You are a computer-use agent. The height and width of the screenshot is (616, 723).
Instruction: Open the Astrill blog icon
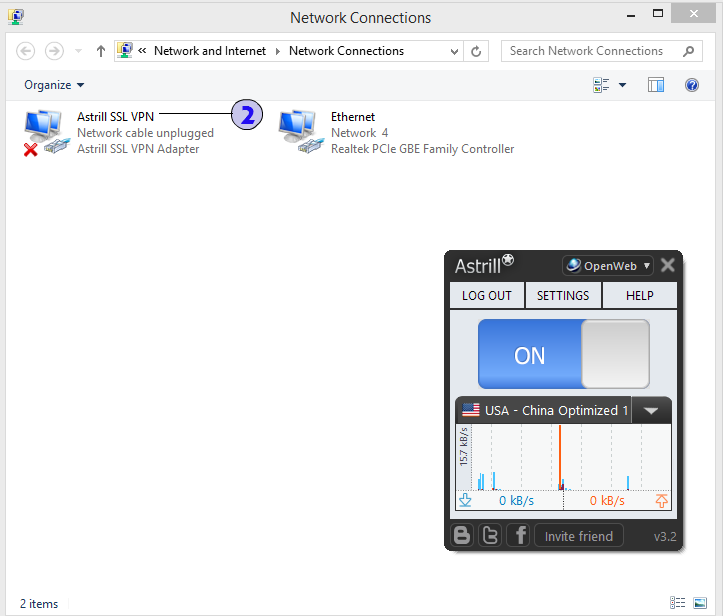pyautogui.click(x=462, y=535)
